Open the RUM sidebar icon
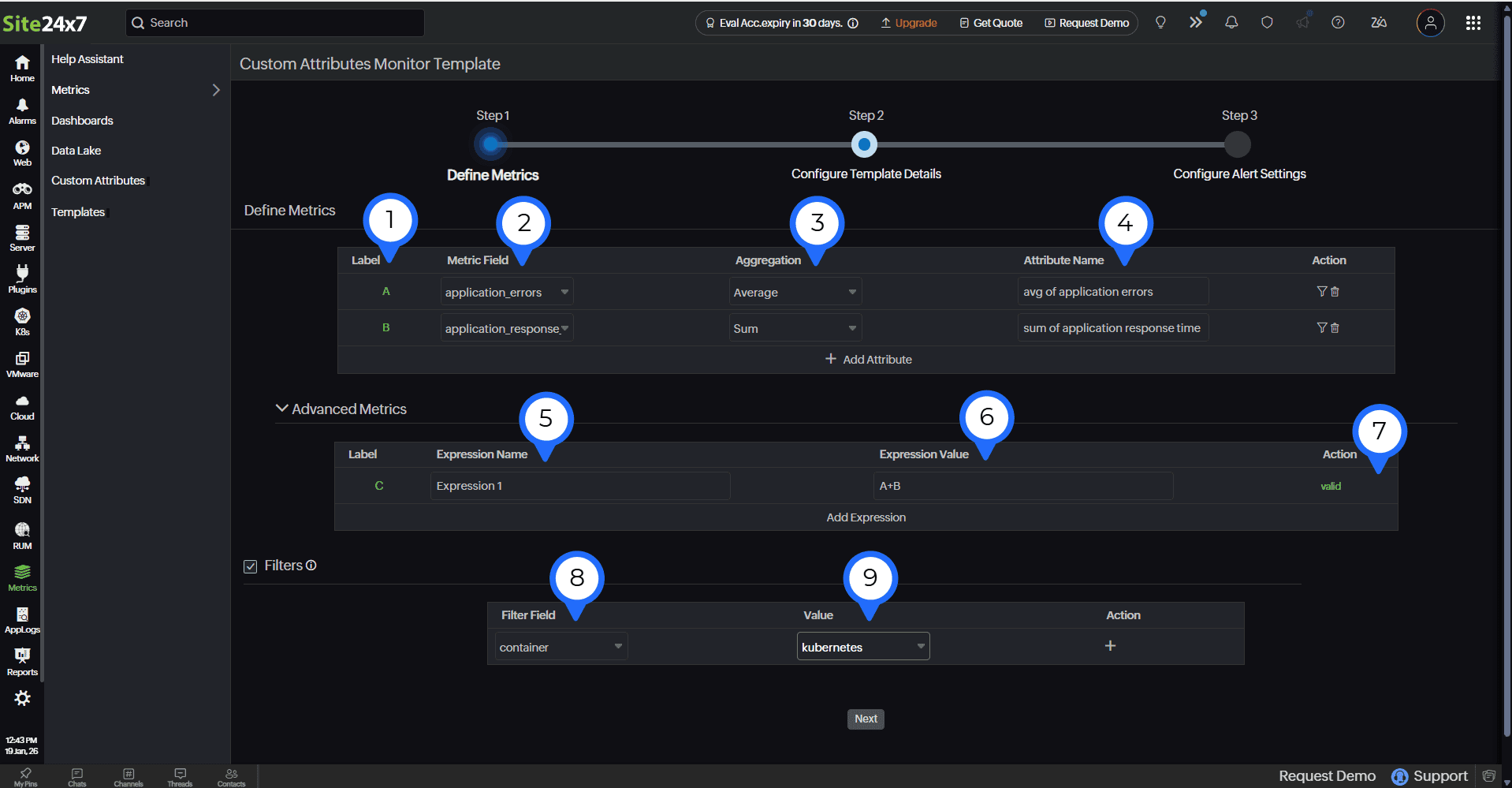 click(22, 535)
